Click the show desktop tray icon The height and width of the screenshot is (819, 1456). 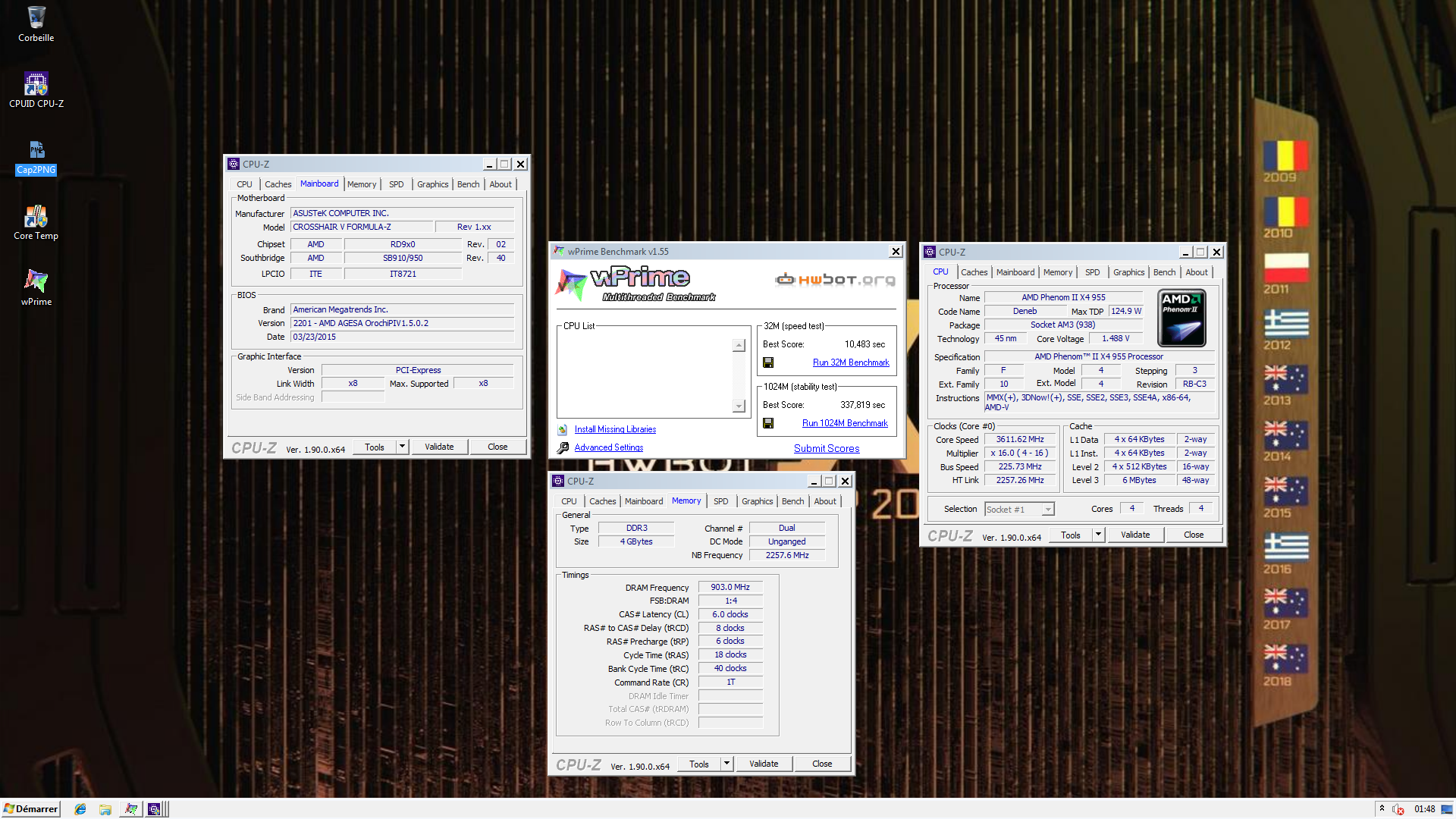[x=1447, y=809]
